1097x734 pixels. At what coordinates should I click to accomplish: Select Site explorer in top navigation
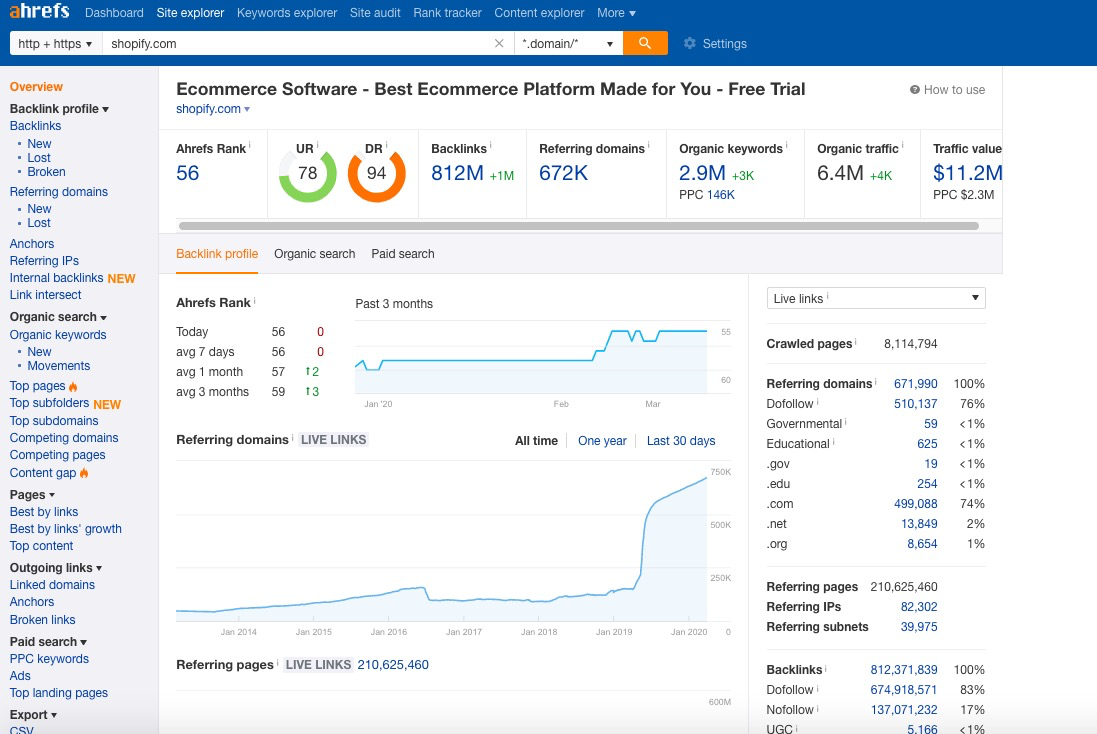(x=190, y=13)
